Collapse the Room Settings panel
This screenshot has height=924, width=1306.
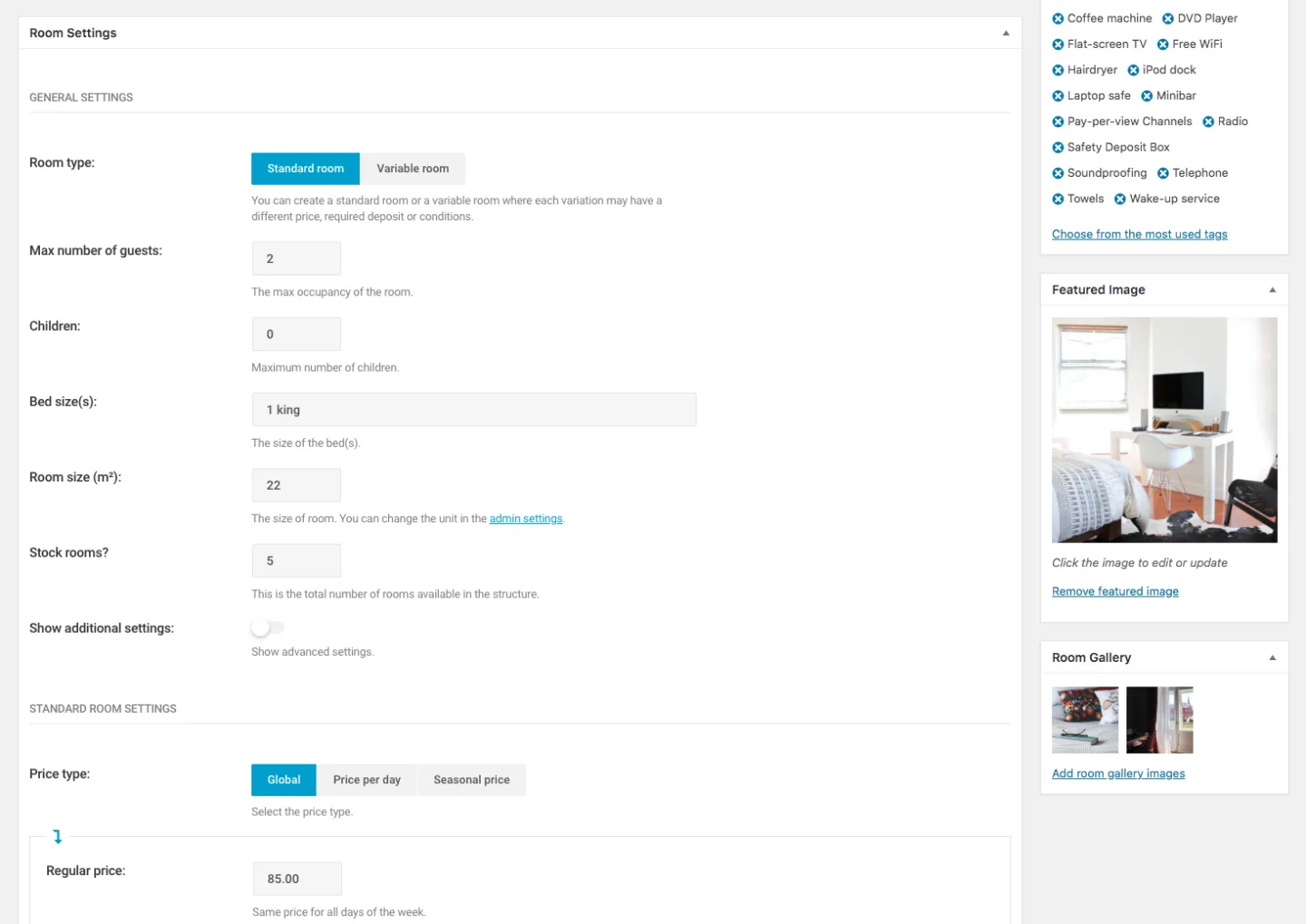(x=1006, y=34)
